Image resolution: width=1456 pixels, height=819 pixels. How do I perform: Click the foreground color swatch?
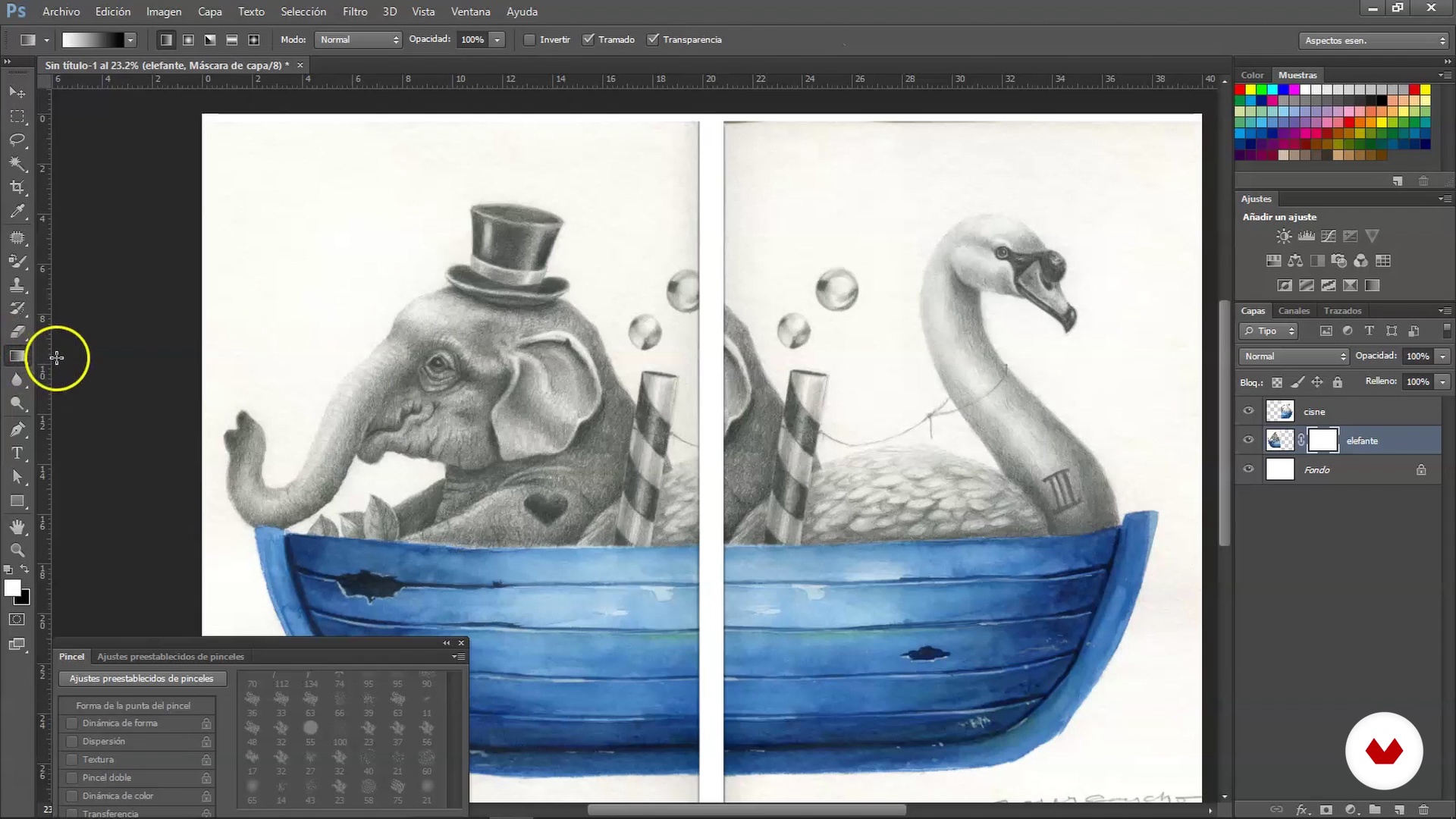click(12, 588)
